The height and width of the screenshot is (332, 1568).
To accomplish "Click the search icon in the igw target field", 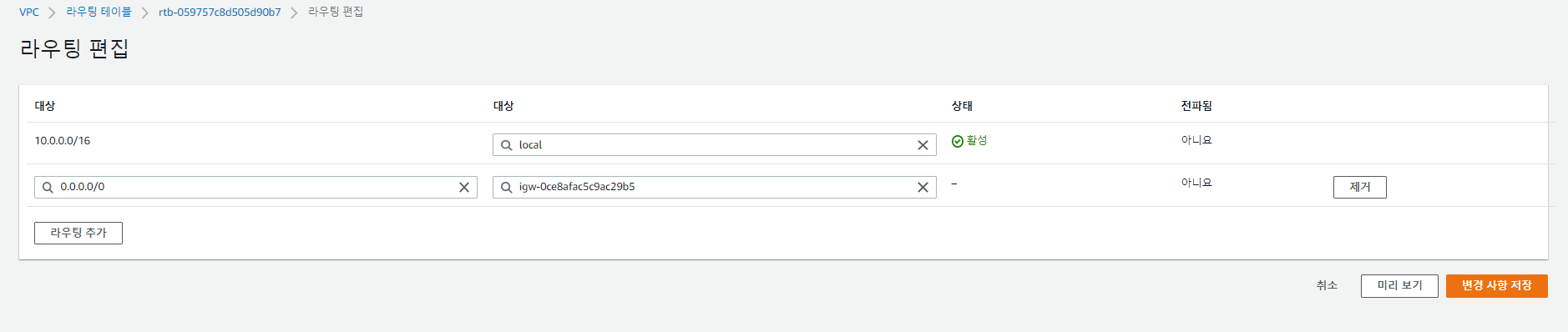I will coord(506,188).
